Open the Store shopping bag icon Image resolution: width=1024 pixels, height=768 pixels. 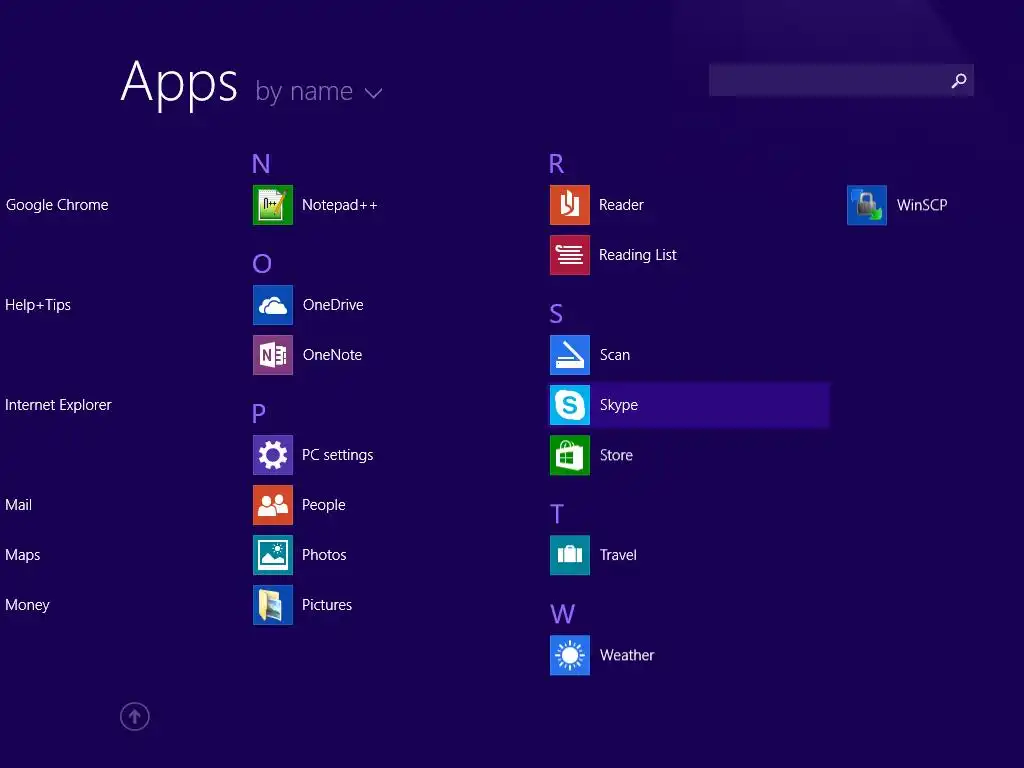click(569, 455)
